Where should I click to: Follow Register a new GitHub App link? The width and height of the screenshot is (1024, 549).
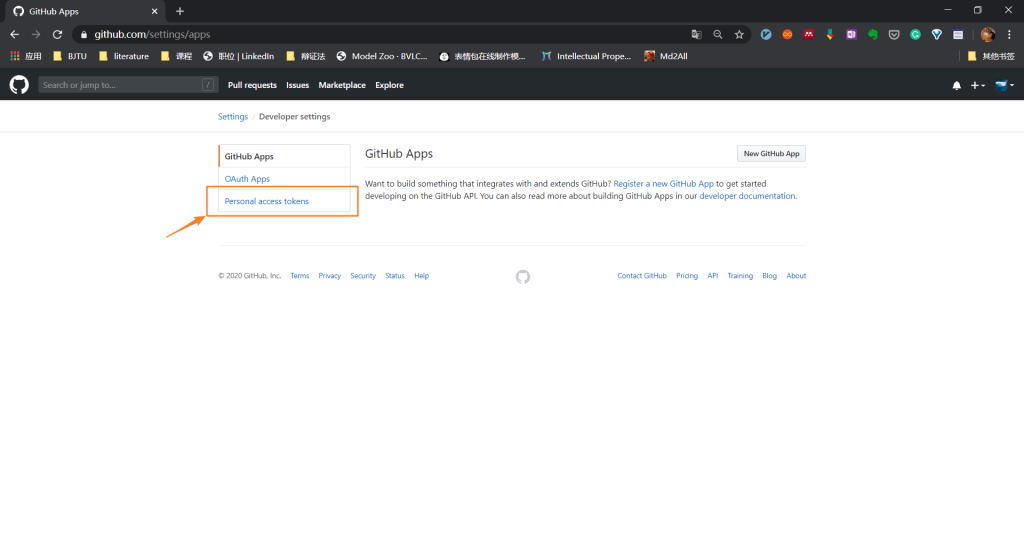[x=664, y=184]
